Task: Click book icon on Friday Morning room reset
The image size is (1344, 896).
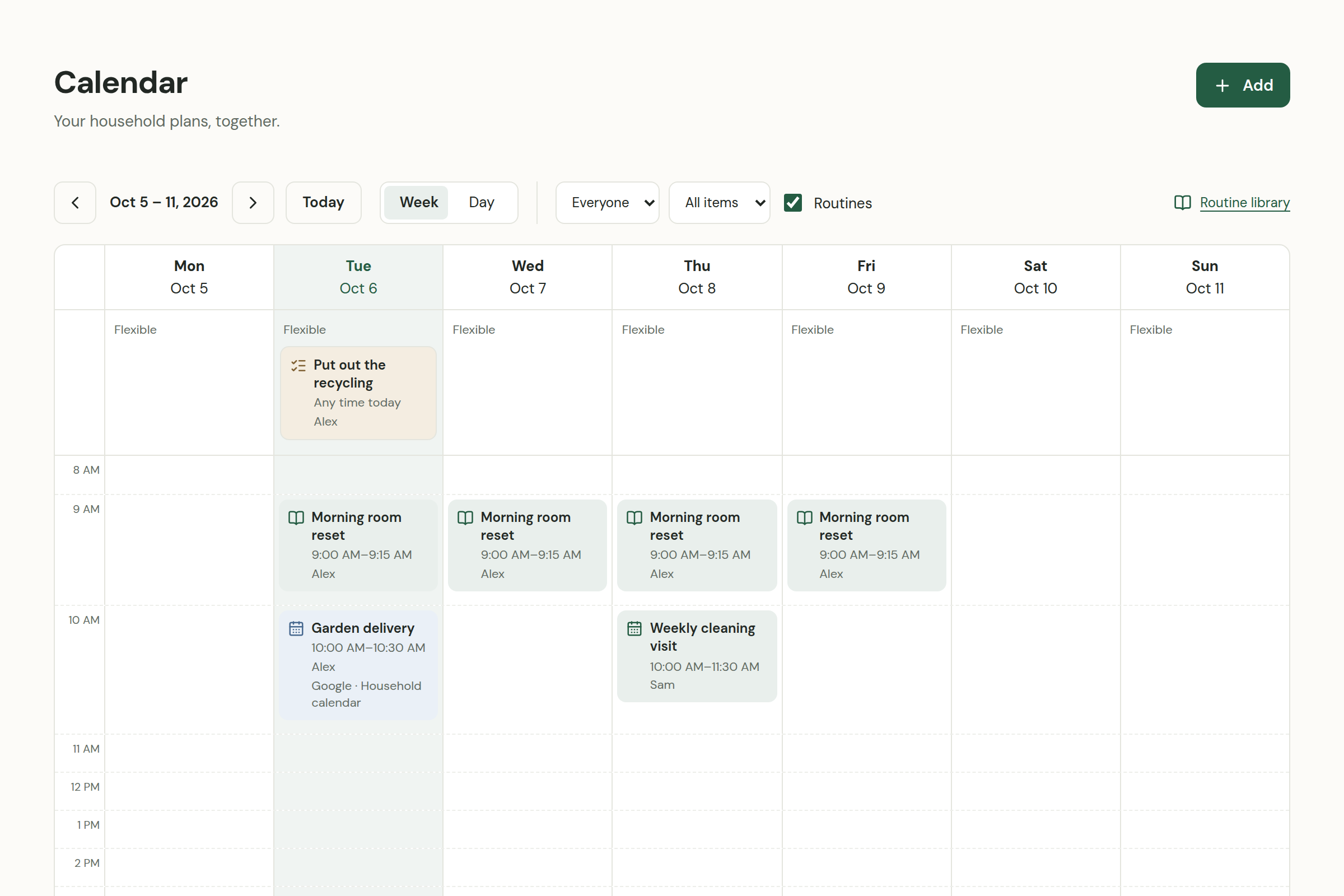Action: pos(805,517)
